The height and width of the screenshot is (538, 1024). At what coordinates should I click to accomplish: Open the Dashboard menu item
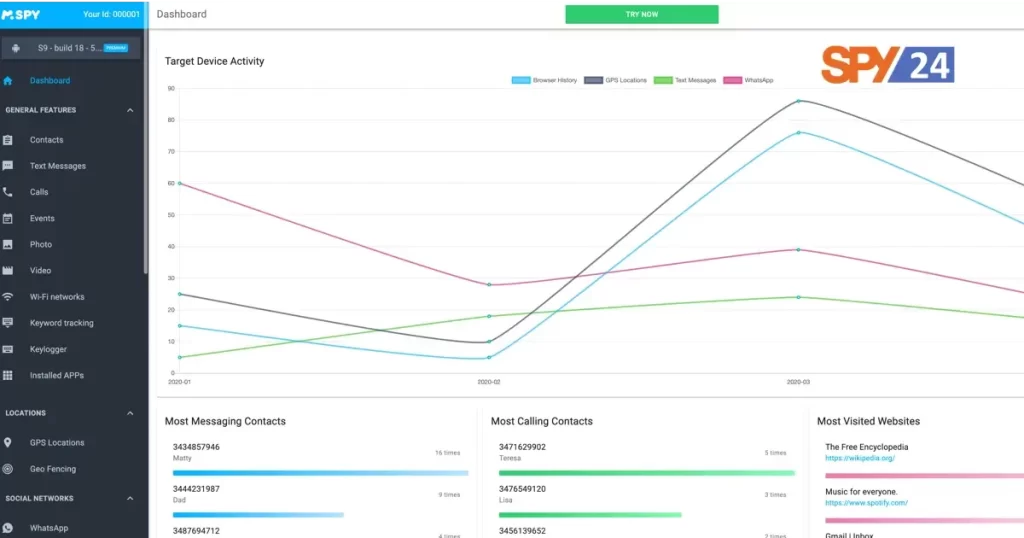50,81
